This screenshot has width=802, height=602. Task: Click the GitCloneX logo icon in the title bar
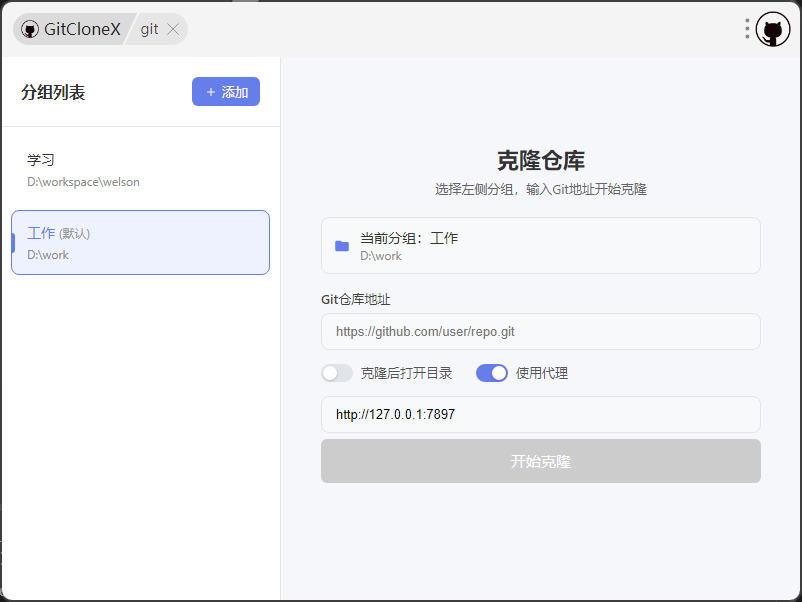(30, 30)
